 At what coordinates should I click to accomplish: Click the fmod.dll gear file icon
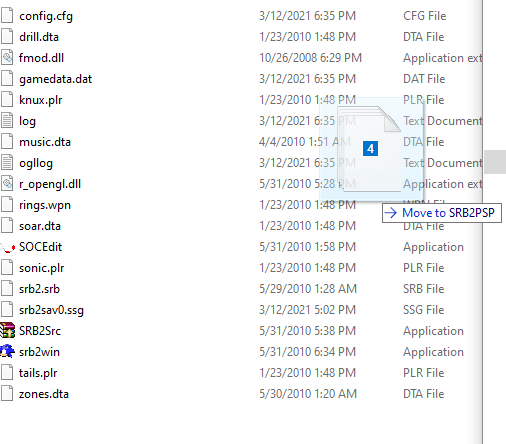[7, 58]
